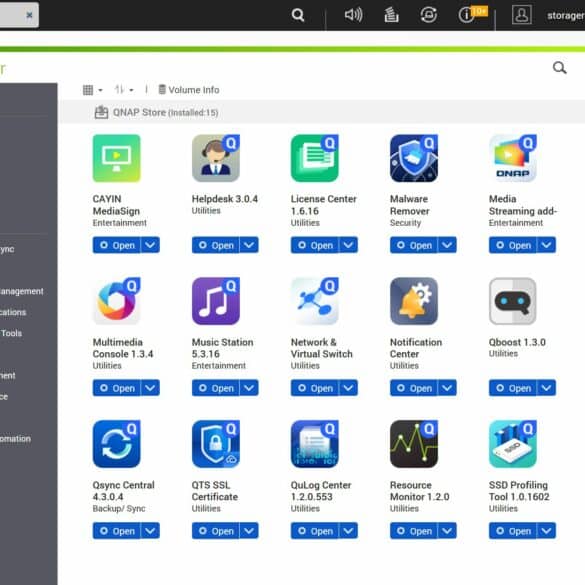Viewport: 585px width, 585px height.
Task: Search apps with App Center magnifier
Action: click(x=559, y=68)
